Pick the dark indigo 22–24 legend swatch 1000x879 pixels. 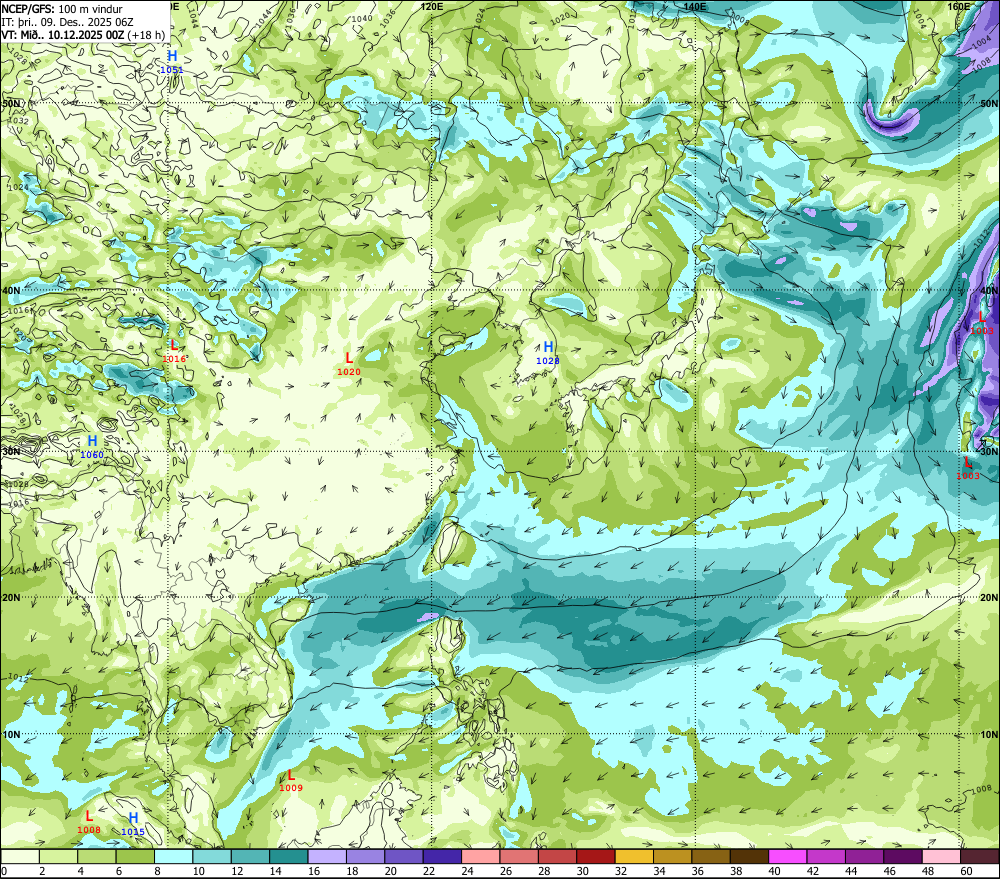[442, 856]
